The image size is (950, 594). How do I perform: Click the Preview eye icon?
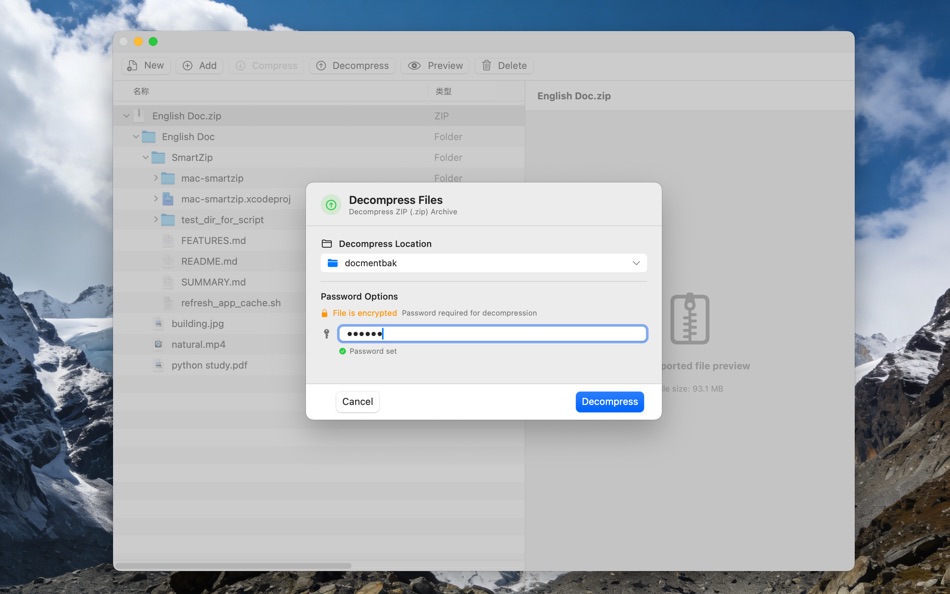[x=415, y=65]
